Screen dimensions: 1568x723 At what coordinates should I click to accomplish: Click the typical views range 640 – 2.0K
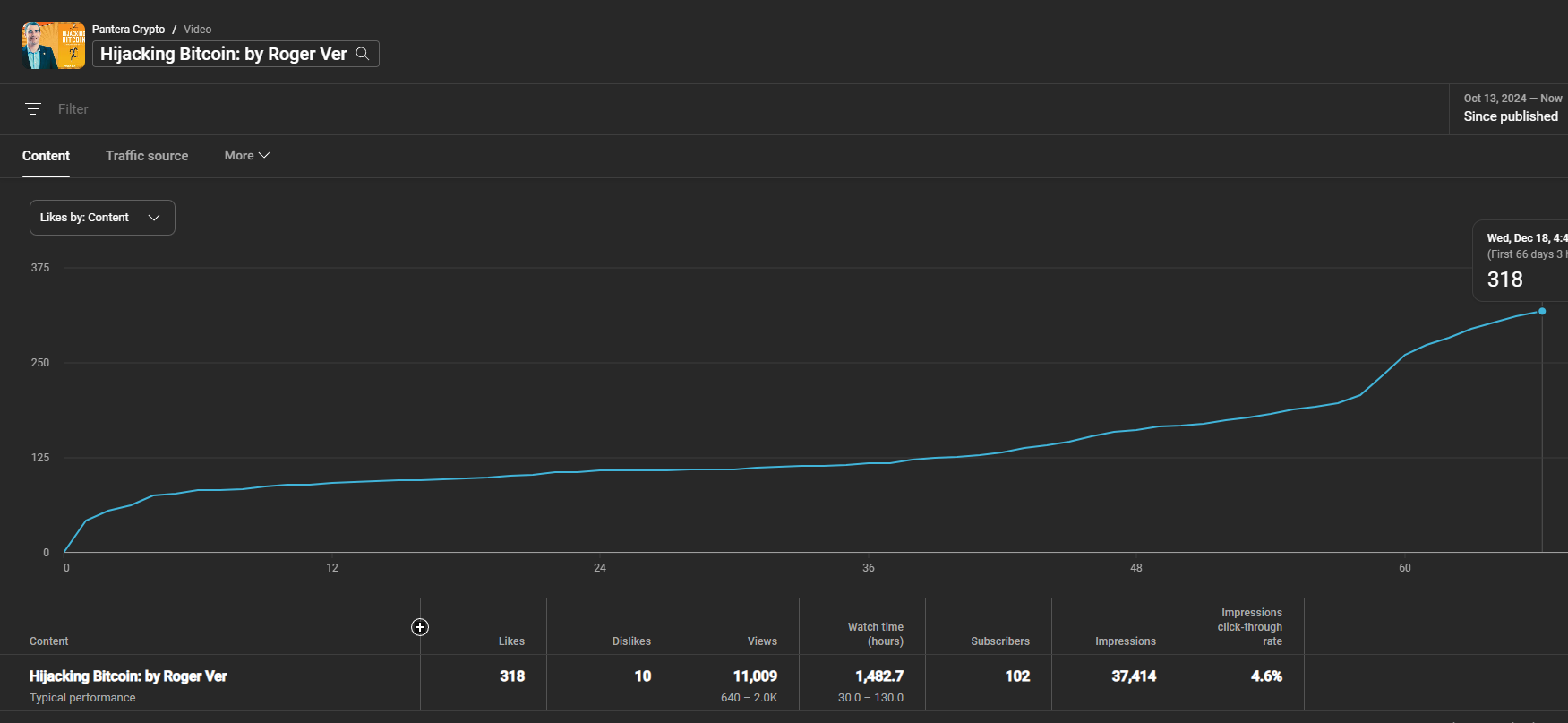coord(749,698)
